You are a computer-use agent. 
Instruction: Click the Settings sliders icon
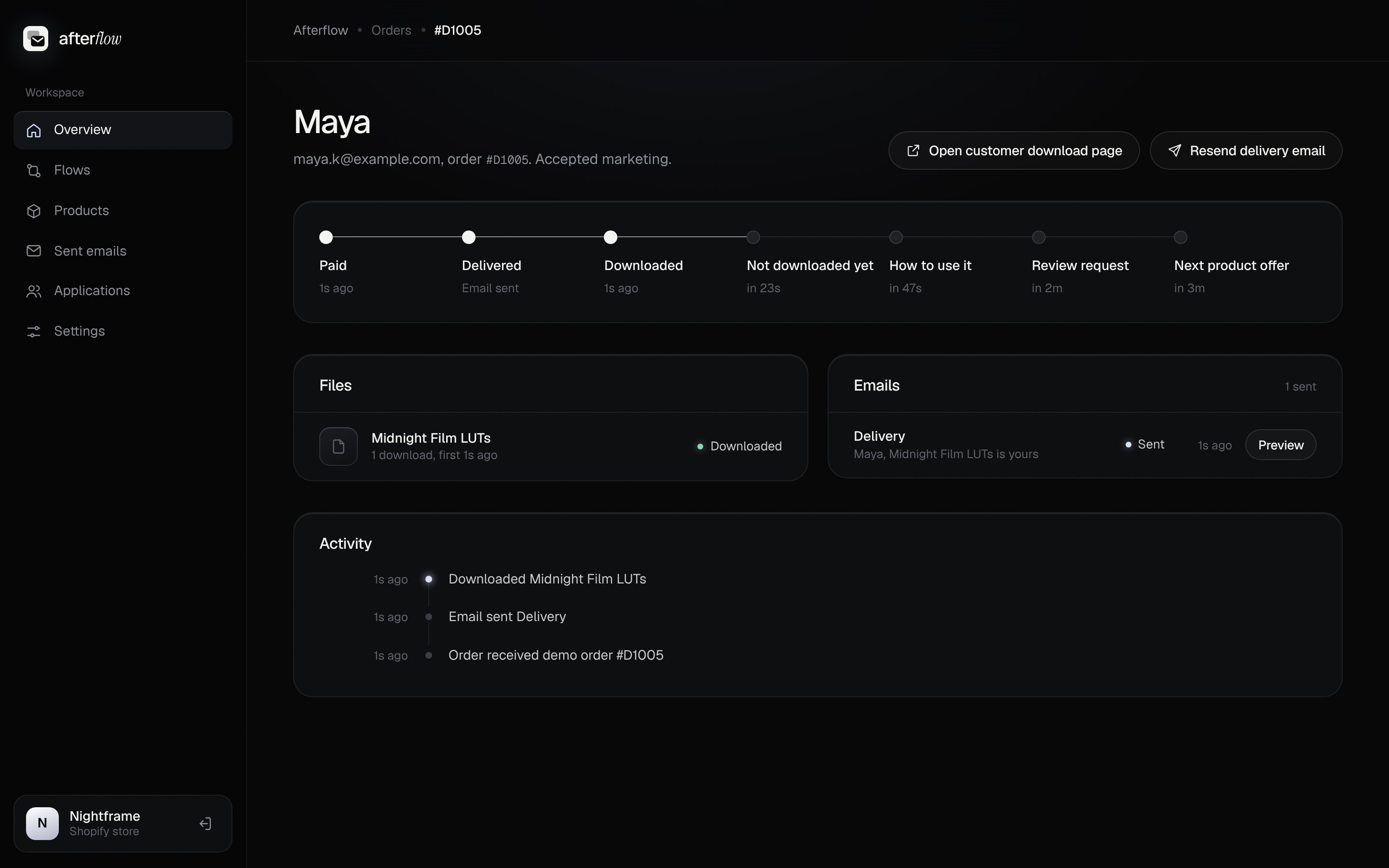(34, 331)
